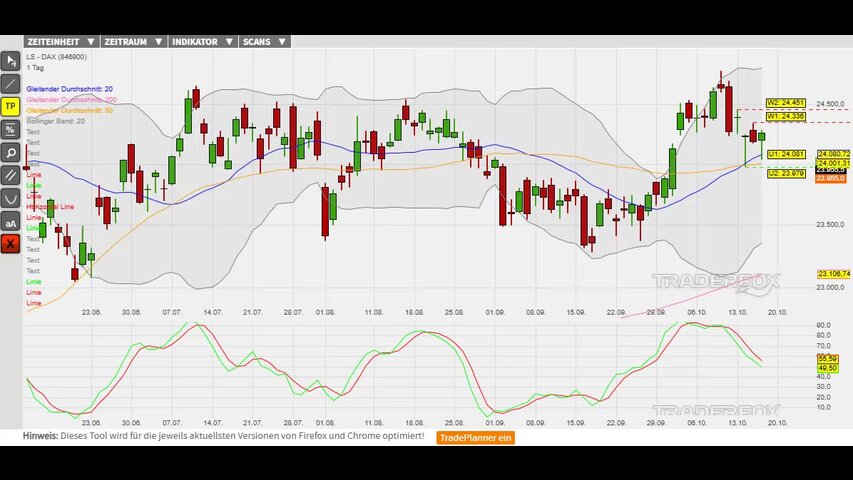Expand the INDIKATOR dropdown menu
This screenshot has width=853, height=480.
click(x=203, y=42)
